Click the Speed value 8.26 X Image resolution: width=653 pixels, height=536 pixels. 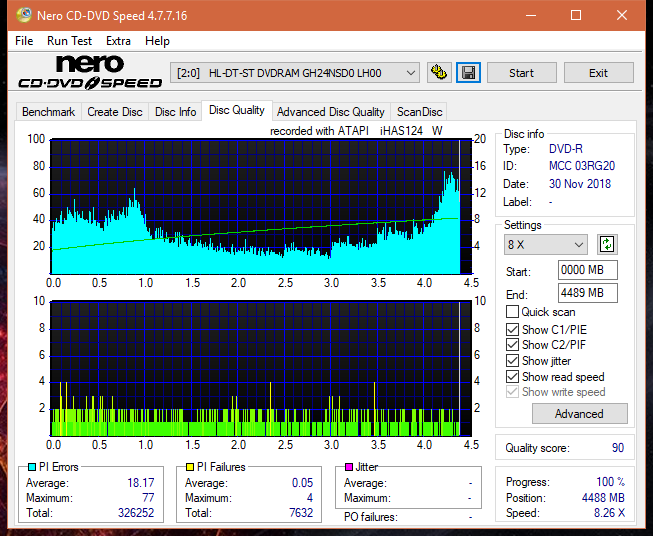(x=609, y=513)
